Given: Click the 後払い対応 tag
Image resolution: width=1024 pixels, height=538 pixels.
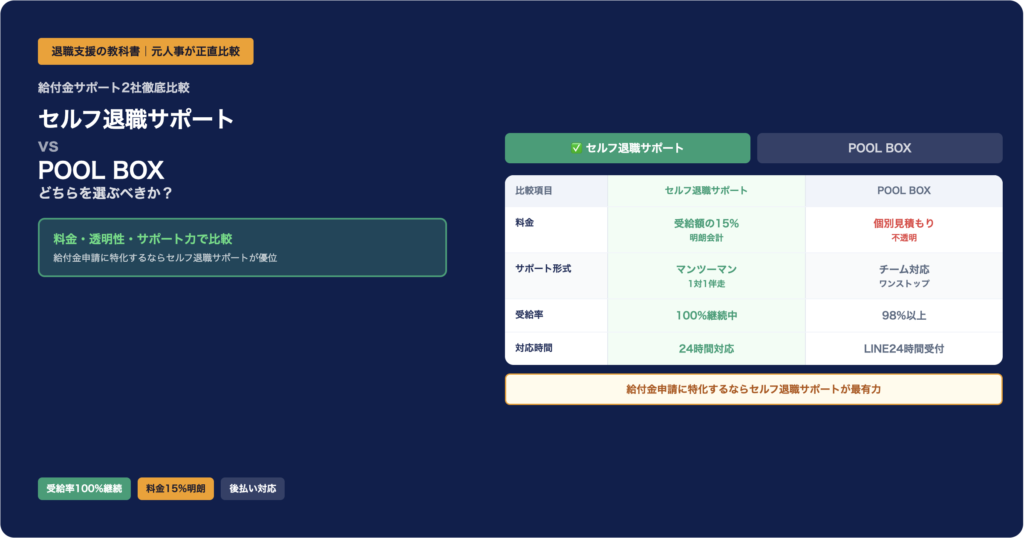Looking at the screenshot, I should [252, 489].
